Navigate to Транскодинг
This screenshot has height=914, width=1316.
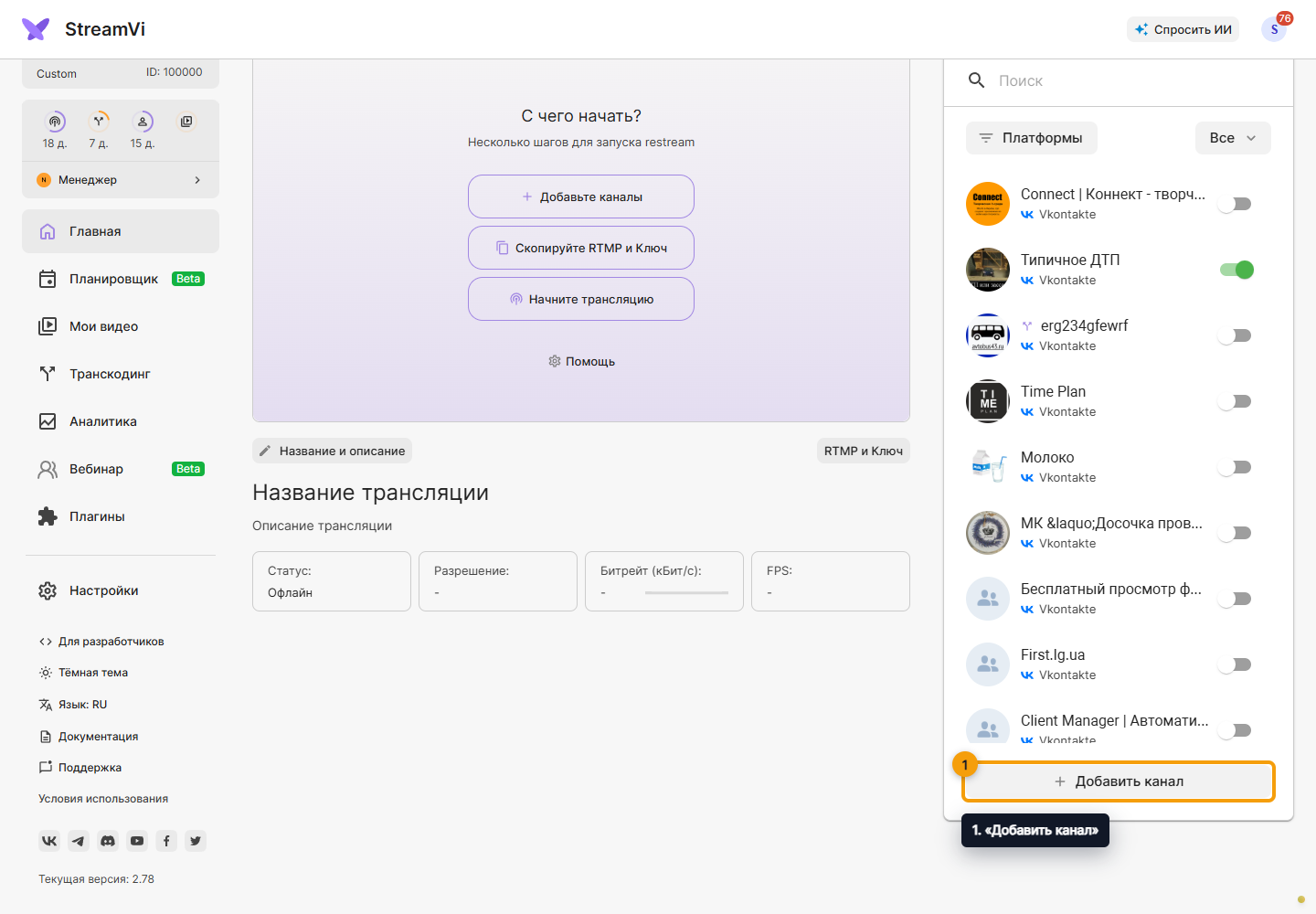(121, 374)
